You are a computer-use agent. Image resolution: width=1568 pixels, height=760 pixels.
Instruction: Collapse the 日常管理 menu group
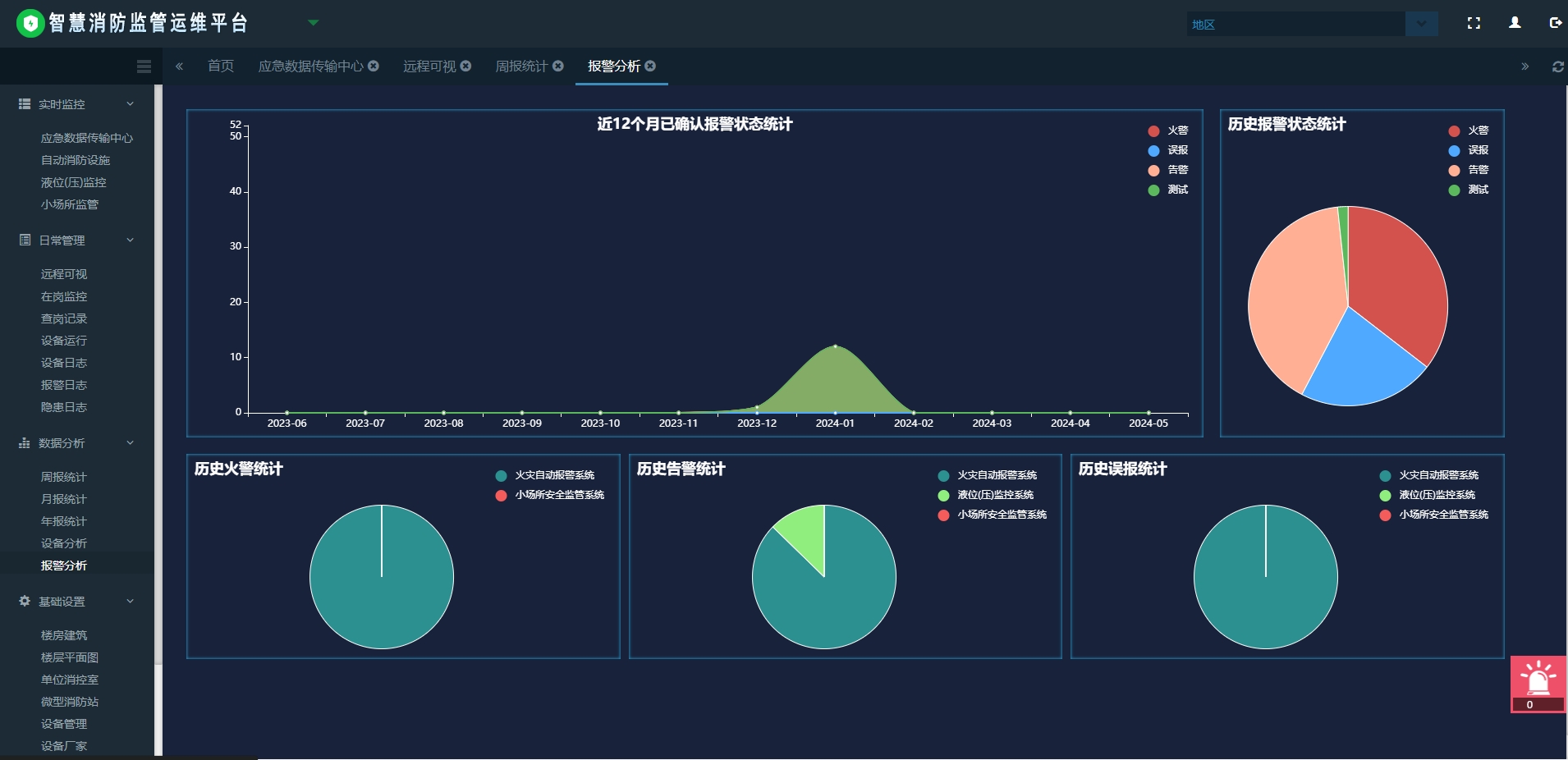pos(130,240)
